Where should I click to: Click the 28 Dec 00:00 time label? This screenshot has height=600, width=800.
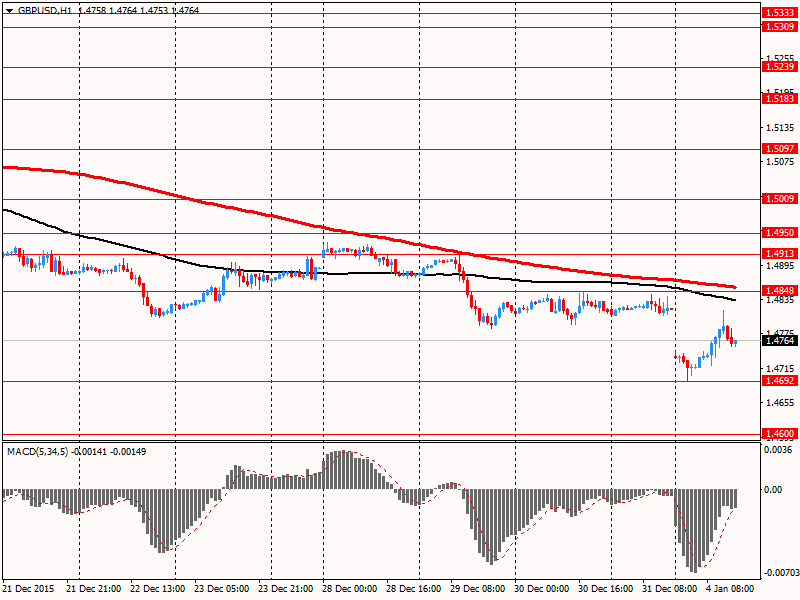coord(349,588)
